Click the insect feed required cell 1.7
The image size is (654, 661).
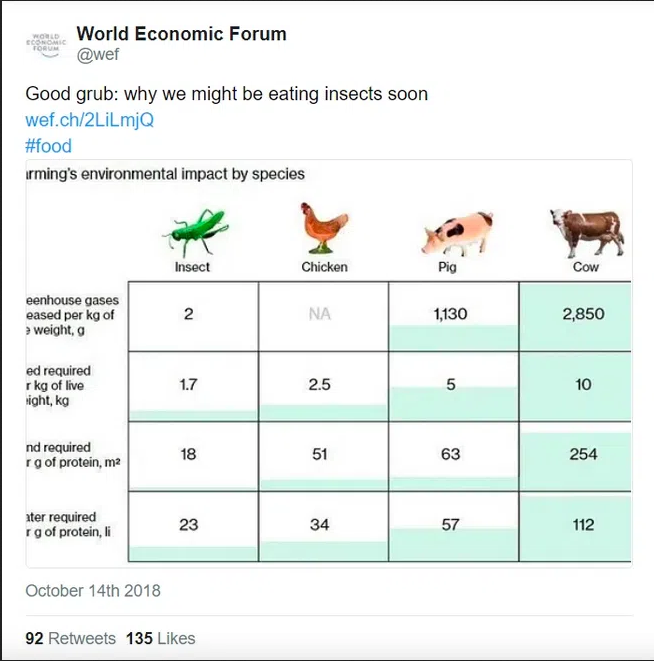188,384
